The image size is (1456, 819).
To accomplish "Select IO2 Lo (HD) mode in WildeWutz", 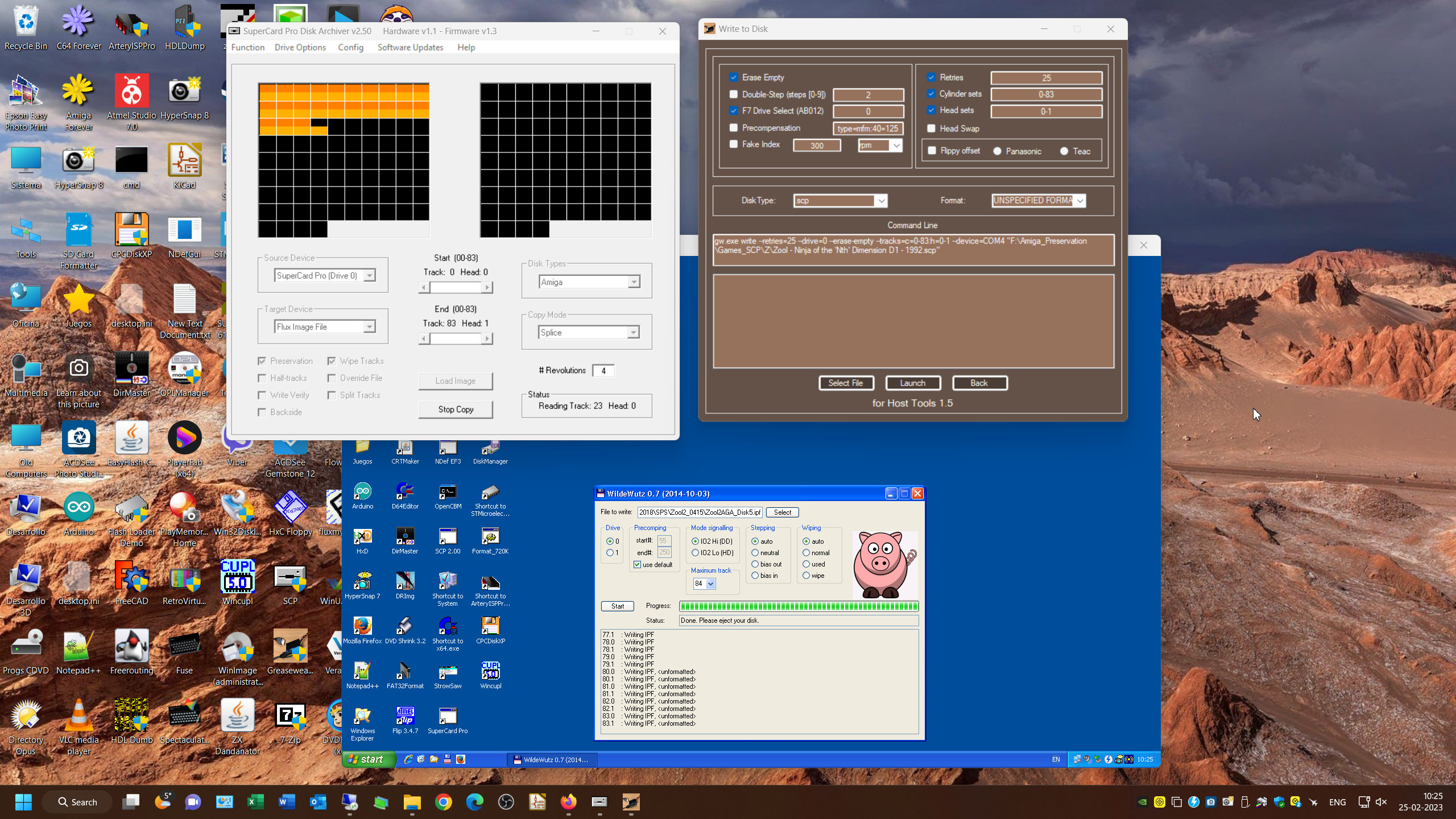I will click(695, 553).
